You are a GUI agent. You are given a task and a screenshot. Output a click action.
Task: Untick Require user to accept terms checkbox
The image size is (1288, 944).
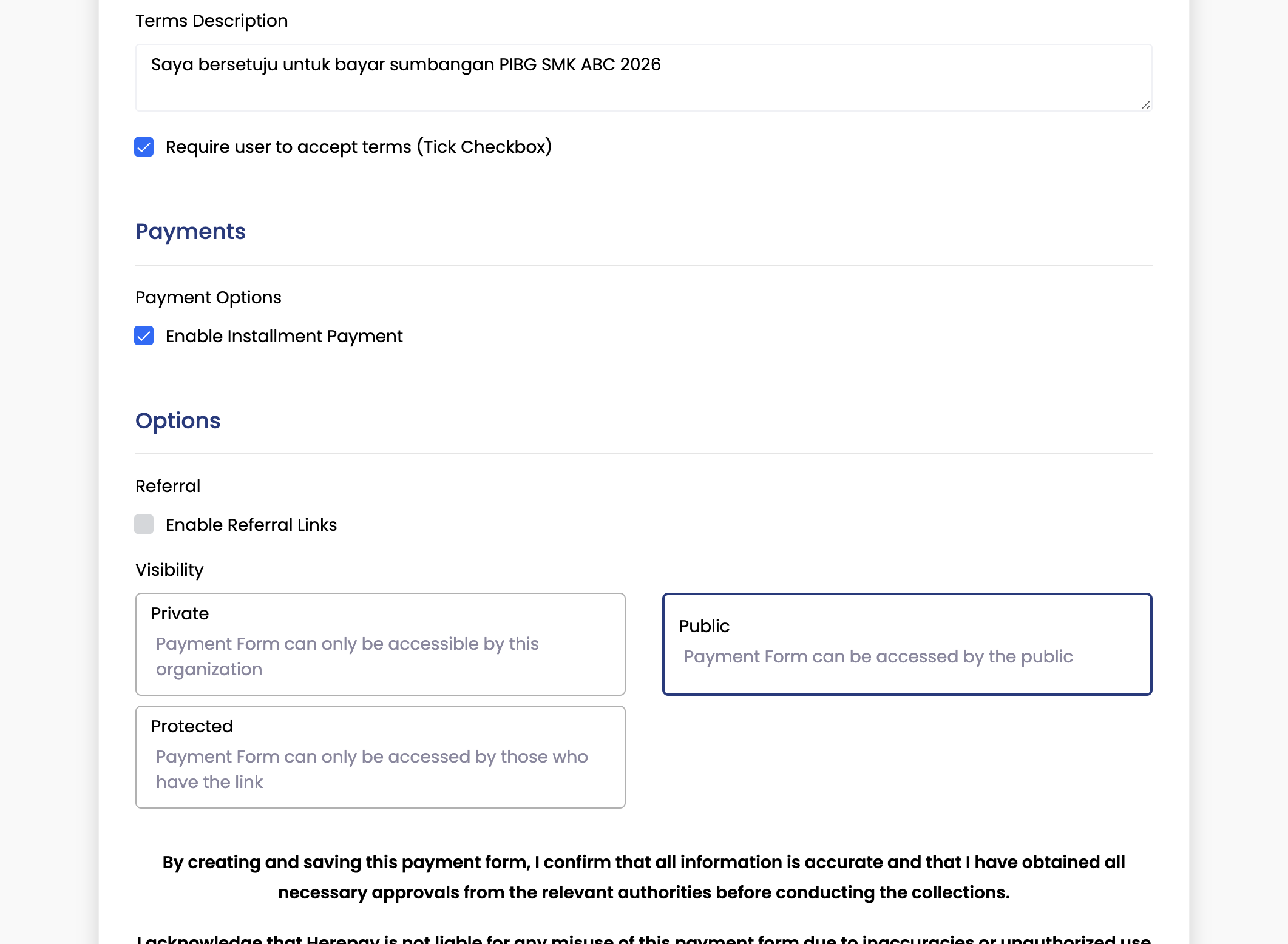pos(144,147)
